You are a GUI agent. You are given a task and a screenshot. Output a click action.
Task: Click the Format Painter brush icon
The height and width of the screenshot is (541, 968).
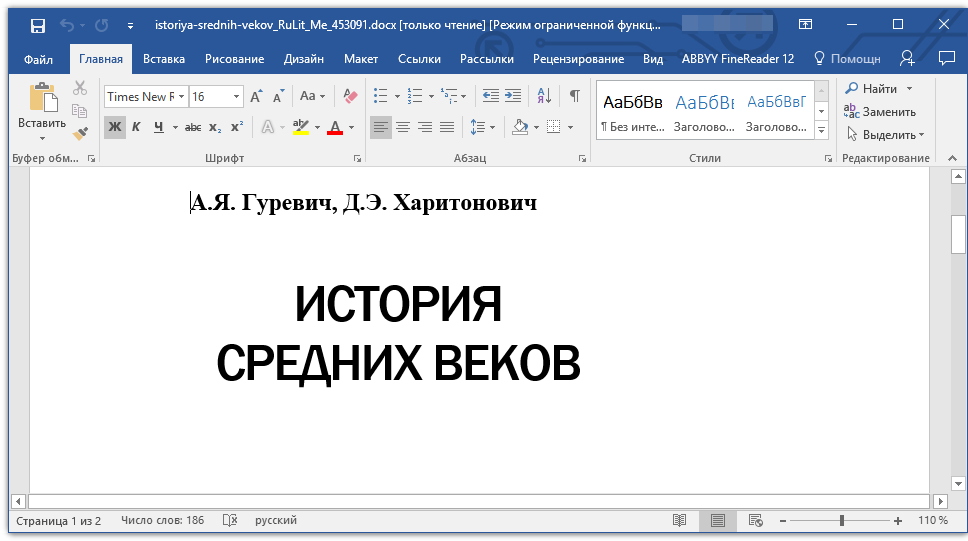coord(80,133)
